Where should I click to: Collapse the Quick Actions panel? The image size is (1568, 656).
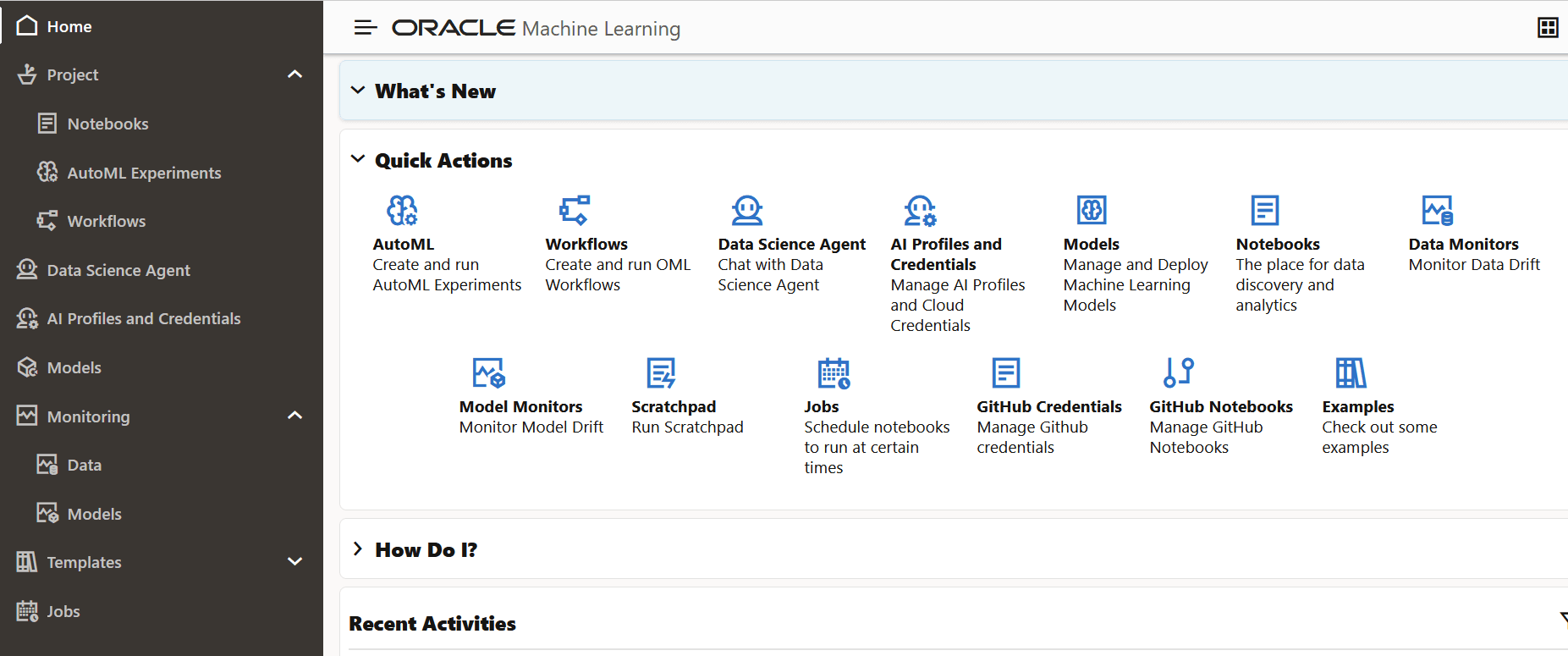[358, 159]
